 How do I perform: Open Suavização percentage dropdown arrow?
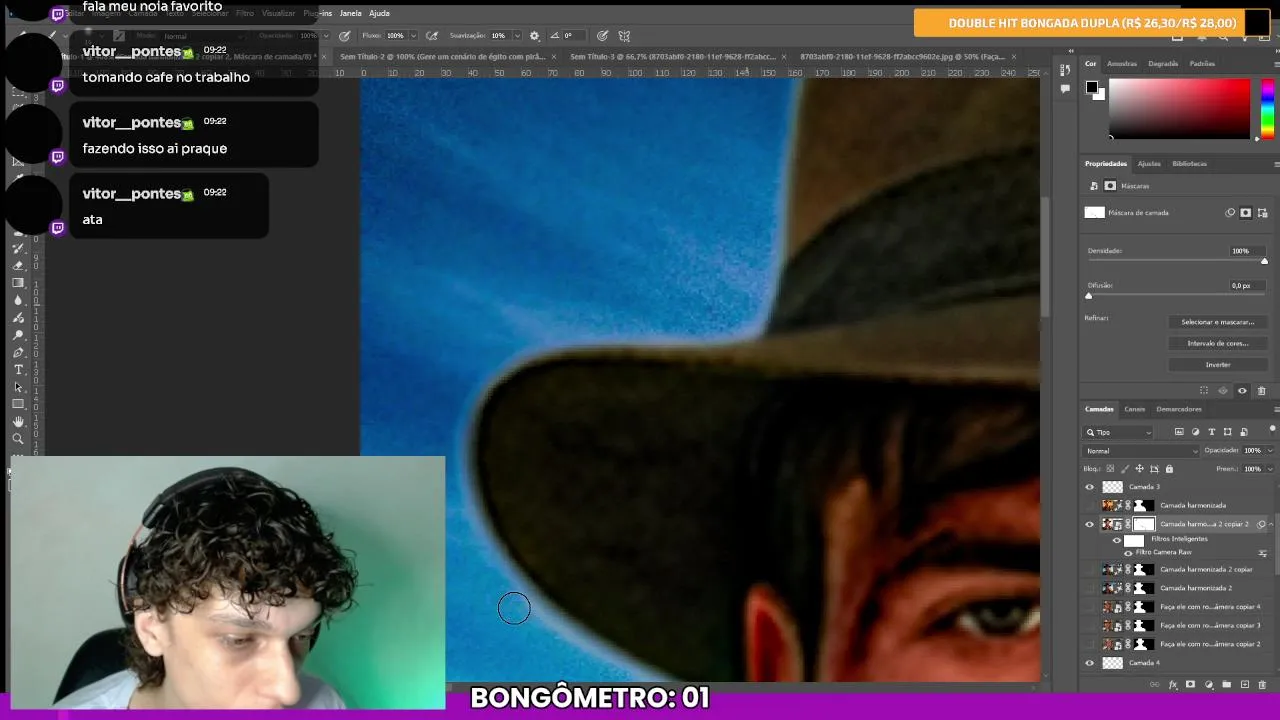tap(517, 36)
